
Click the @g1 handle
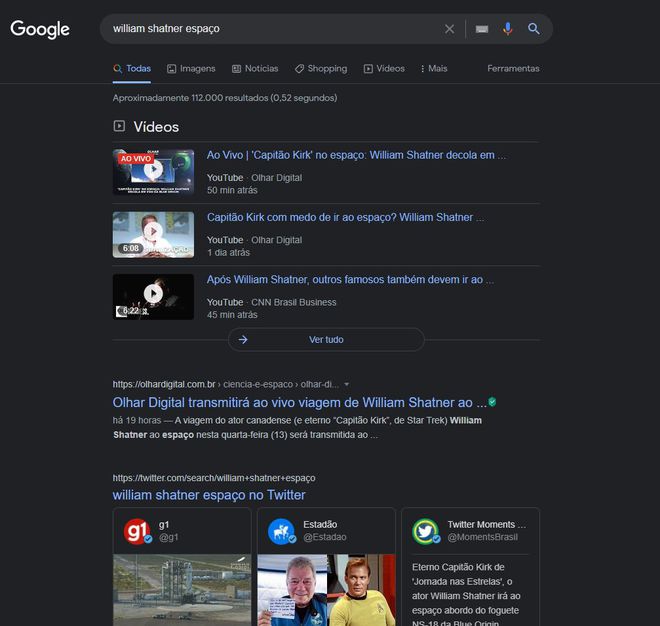168,537
